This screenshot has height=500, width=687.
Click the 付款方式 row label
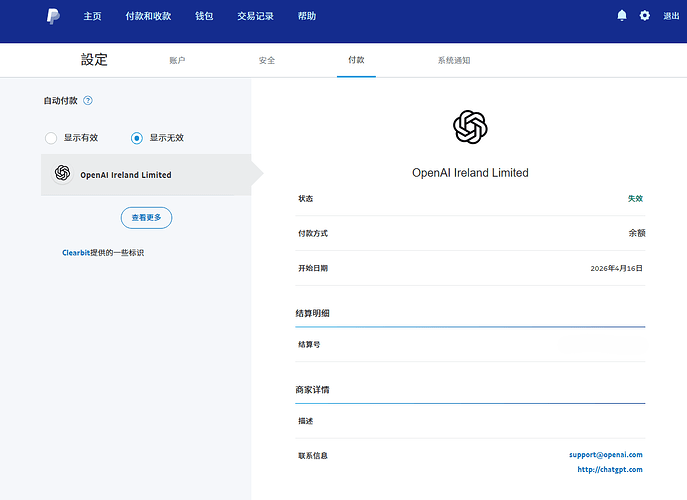(x=313, y=233)
